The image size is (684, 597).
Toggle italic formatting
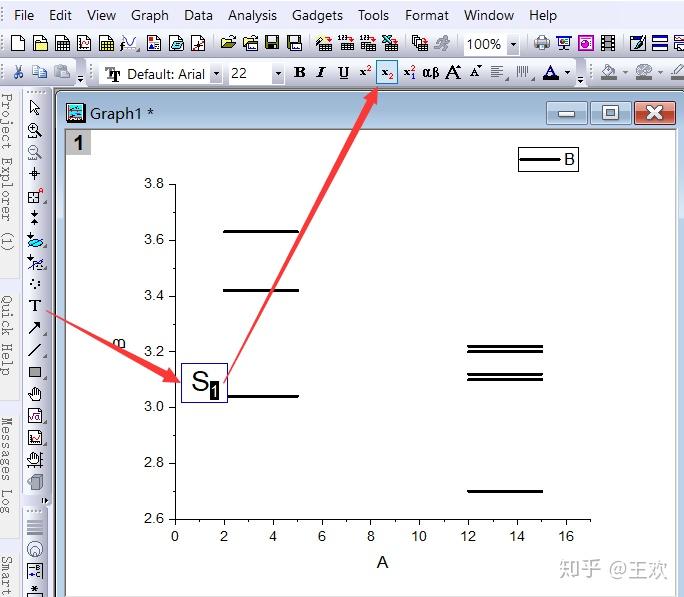(321, 72)
